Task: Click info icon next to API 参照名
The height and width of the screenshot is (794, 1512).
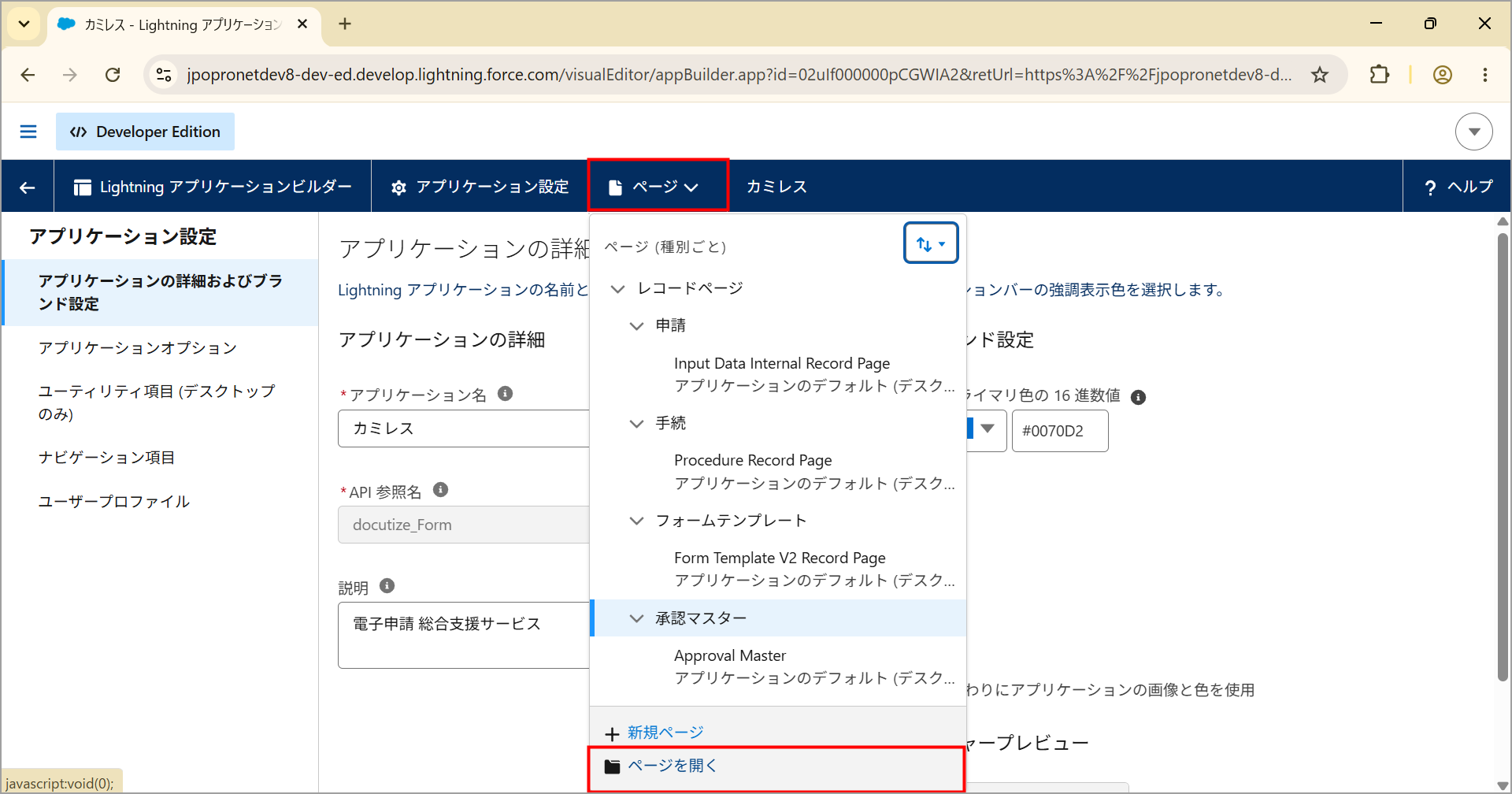Action: pos(441,490)
